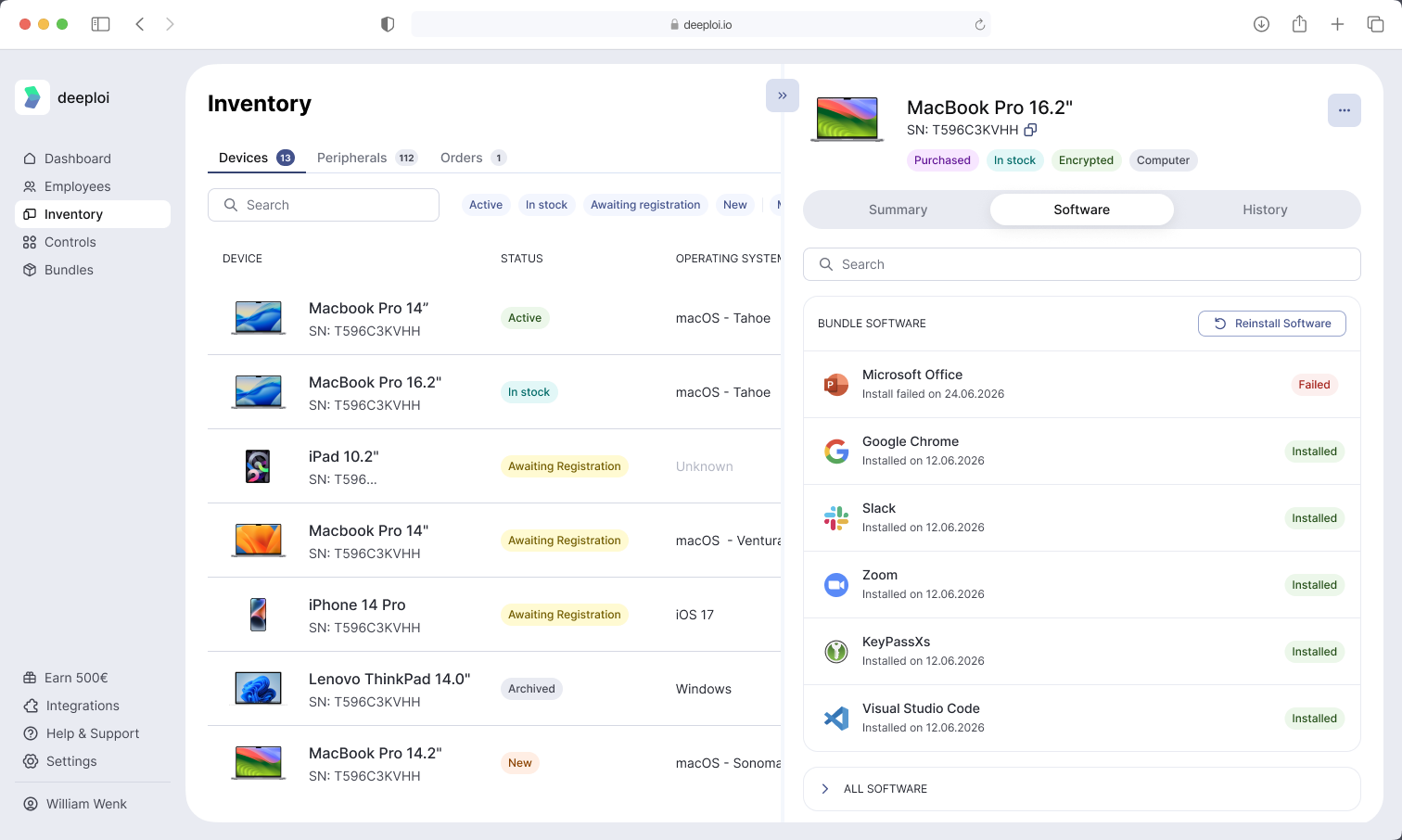The image size is (1402, 840).
Task: Click the Visual Studio Code icon
Action: tap(836, 719)
